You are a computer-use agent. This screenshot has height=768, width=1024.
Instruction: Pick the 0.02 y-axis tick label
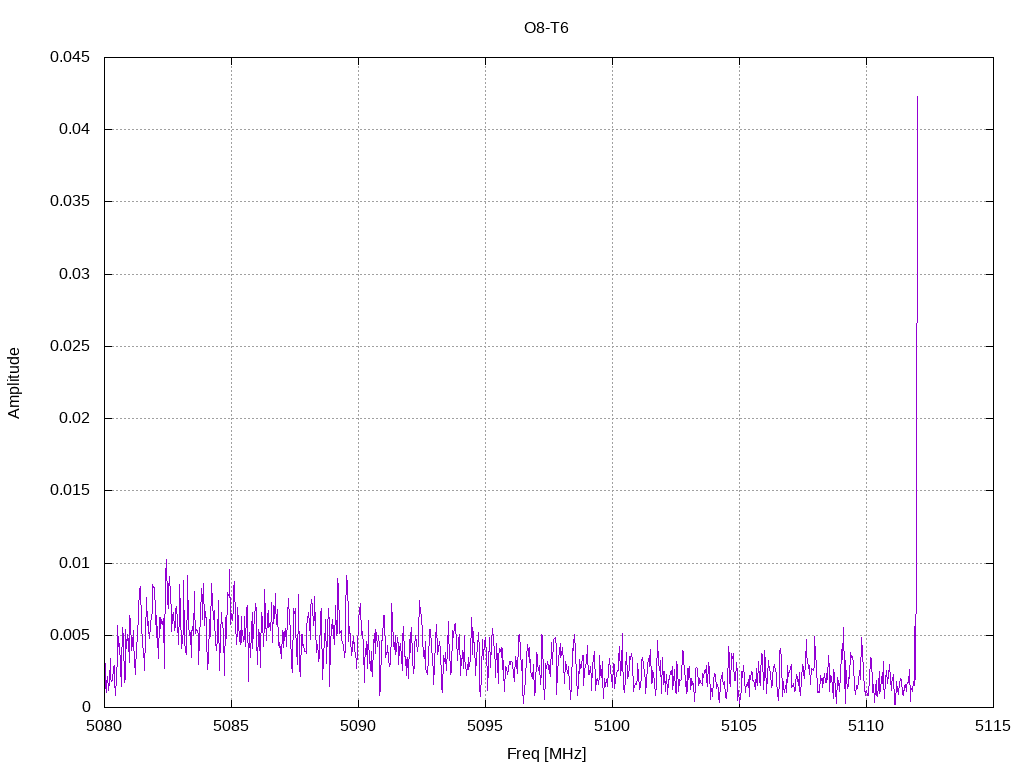coord(74,418)
